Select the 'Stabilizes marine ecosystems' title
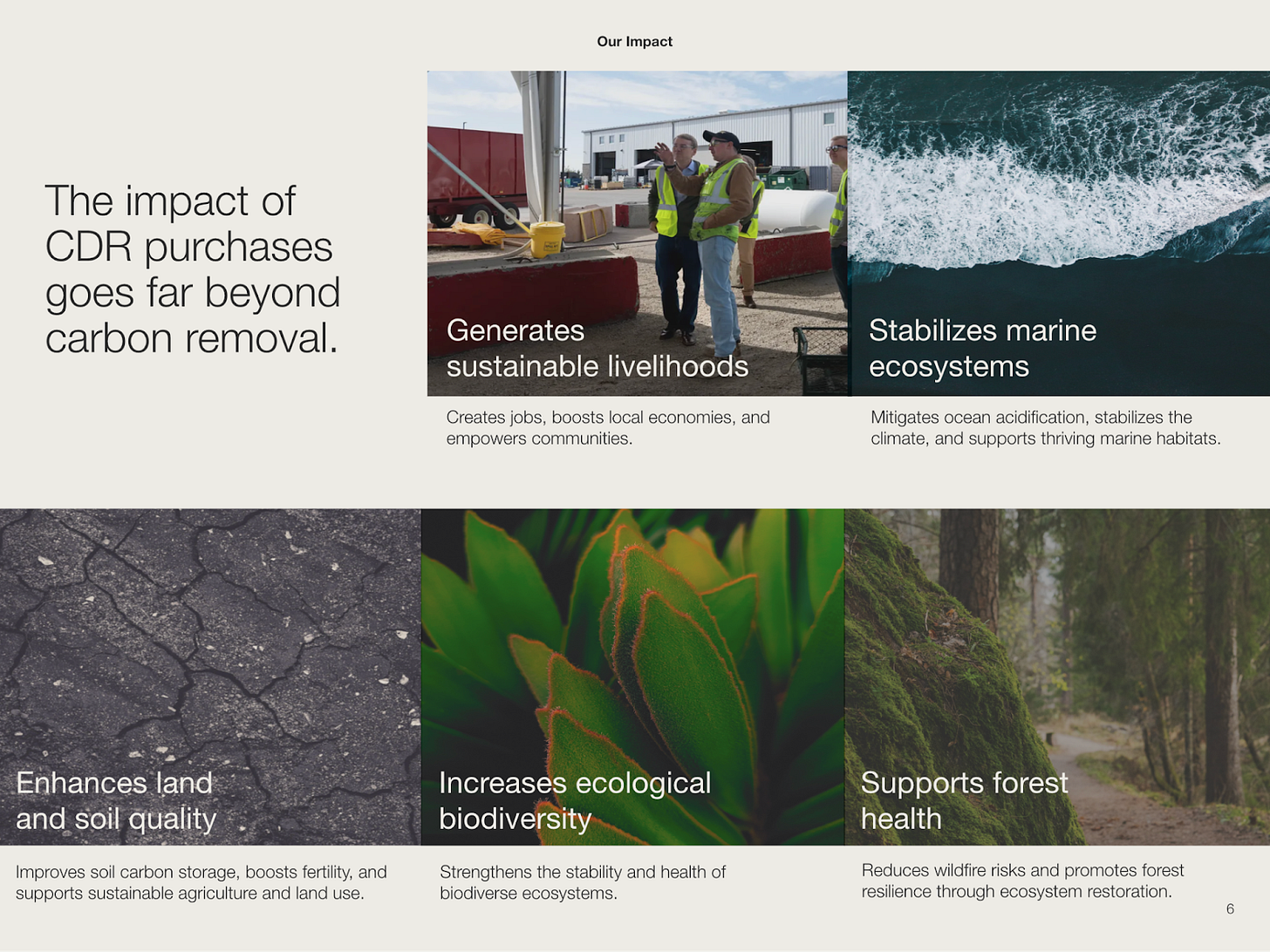The width and height of the screenshot is (1270, 952). [x=982, y=348]
